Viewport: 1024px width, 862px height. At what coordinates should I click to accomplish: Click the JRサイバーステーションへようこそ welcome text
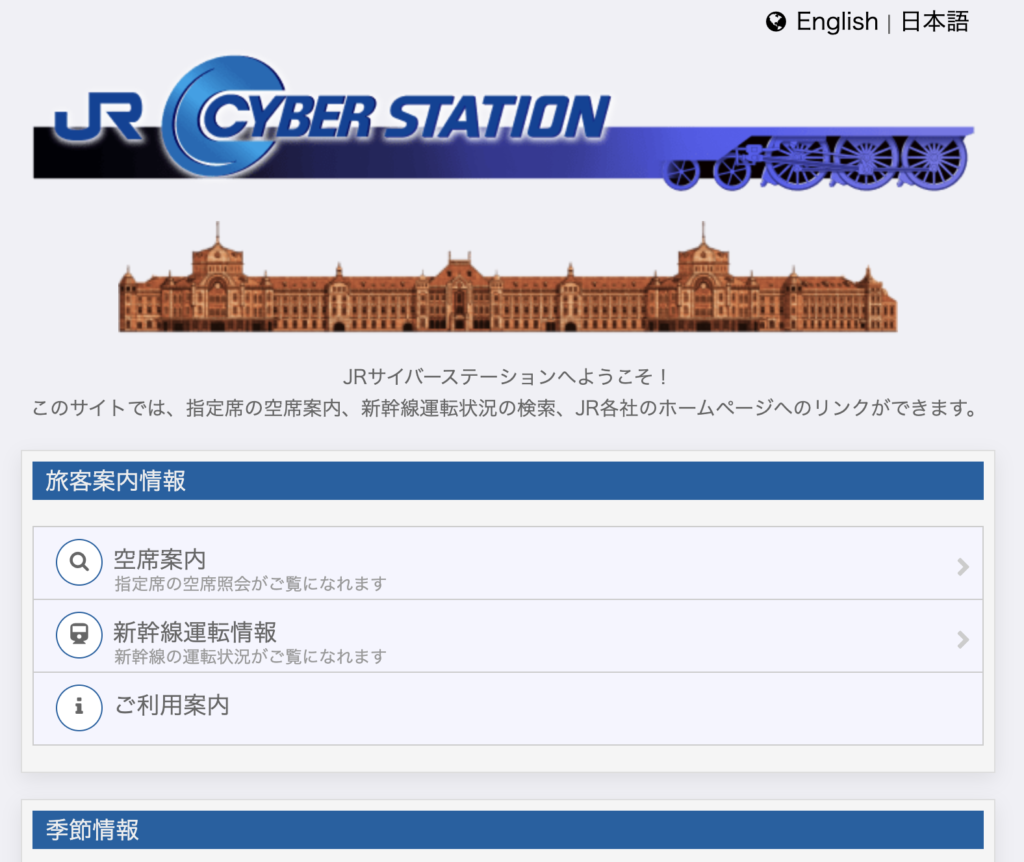click(x=506, y=377)
